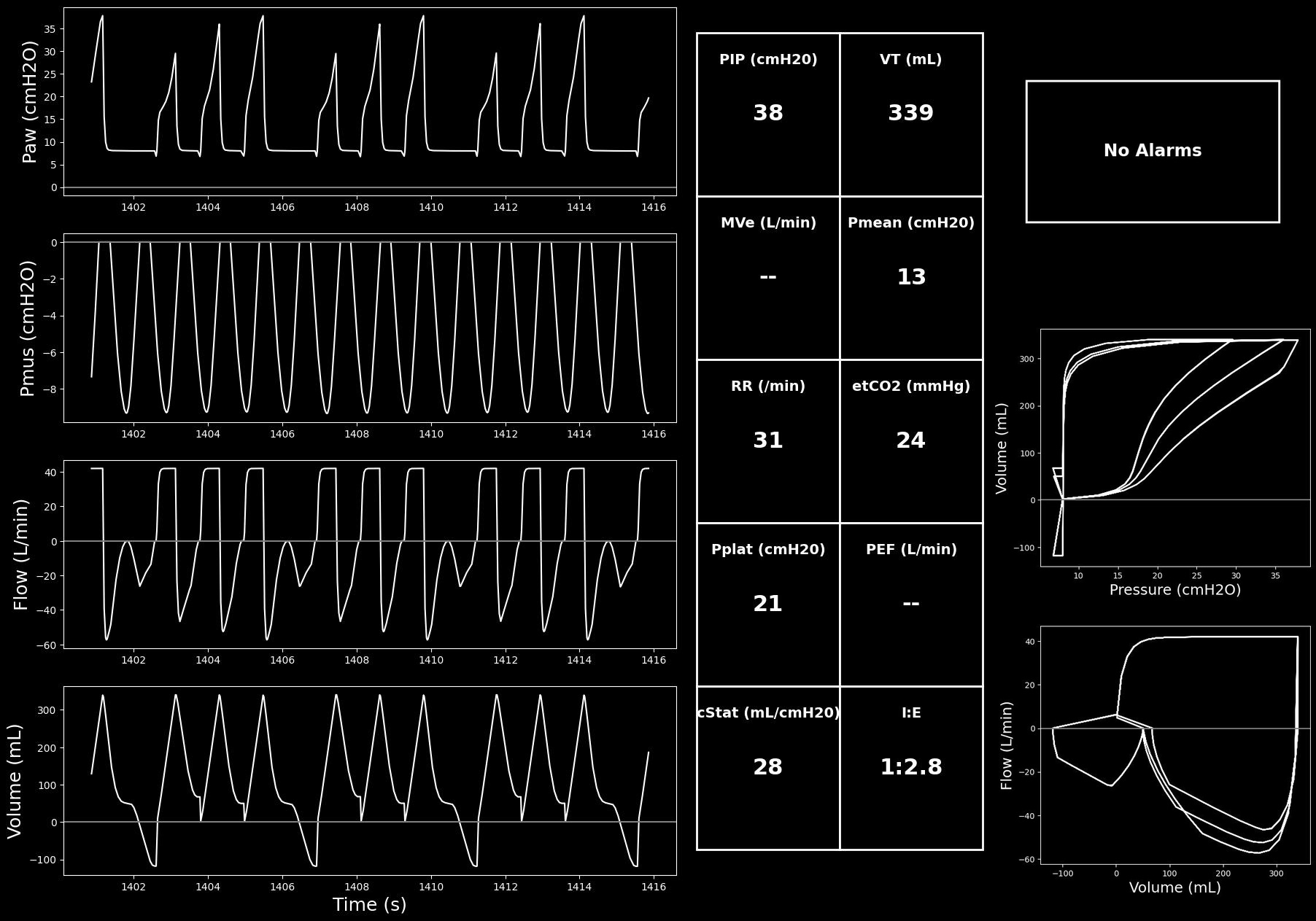Click the MVe (L/min) label

[768, 223]
